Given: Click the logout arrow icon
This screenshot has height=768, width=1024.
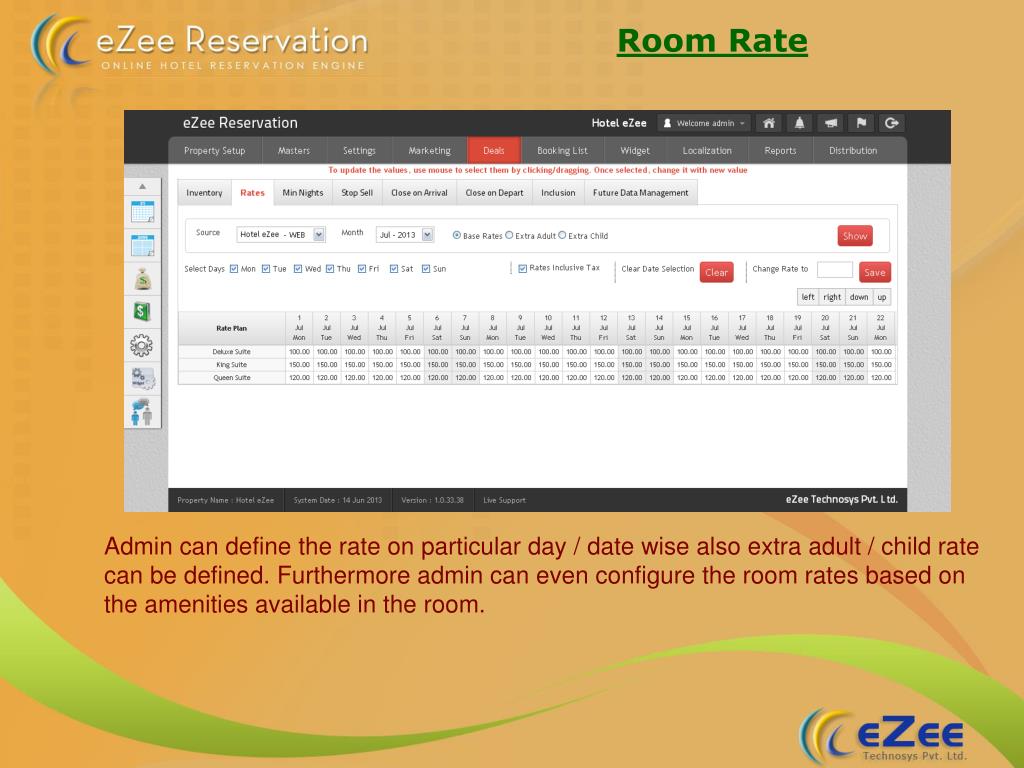Looking at the screenshot, I should [x=892, y=123].
